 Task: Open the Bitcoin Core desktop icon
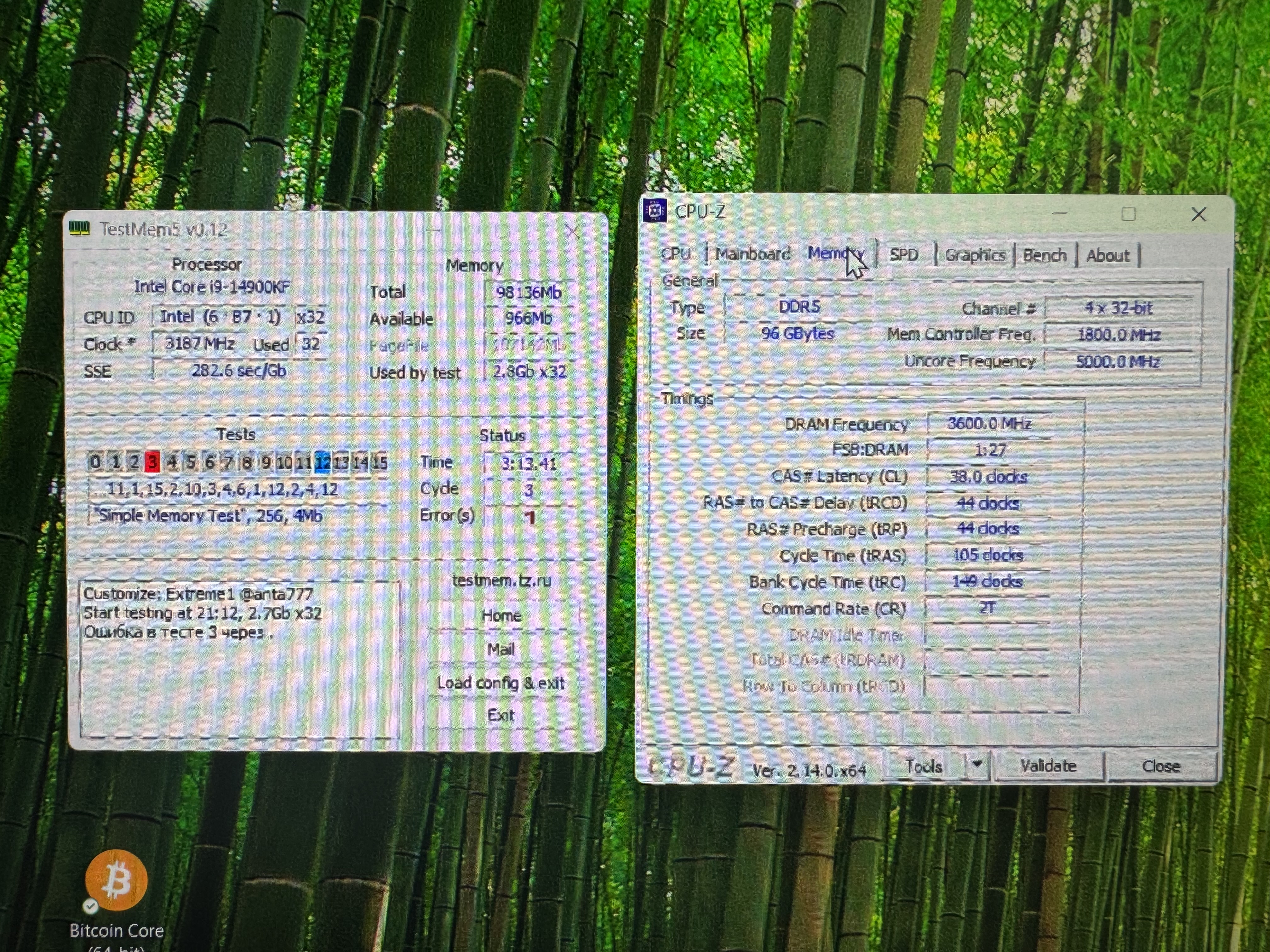(x=117, y=880)
